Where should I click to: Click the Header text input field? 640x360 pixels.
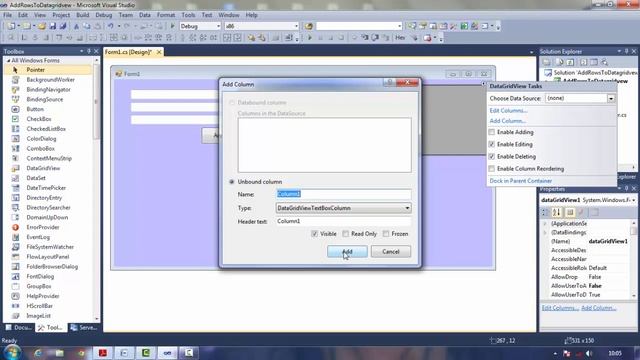343,221
